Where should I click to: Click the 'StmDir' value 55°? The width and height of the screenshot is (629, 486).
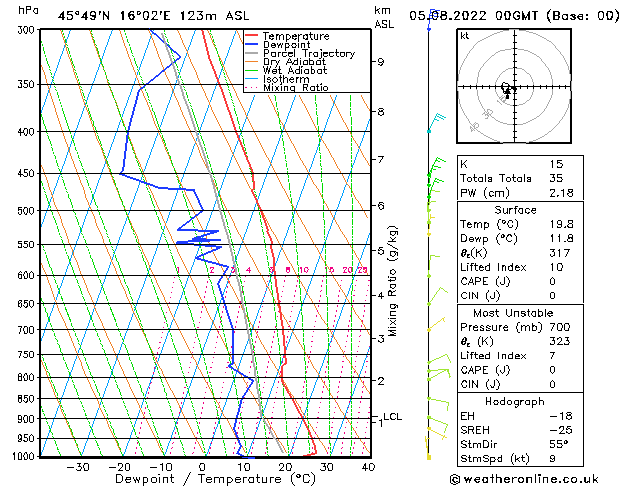[x=559, y=444]
